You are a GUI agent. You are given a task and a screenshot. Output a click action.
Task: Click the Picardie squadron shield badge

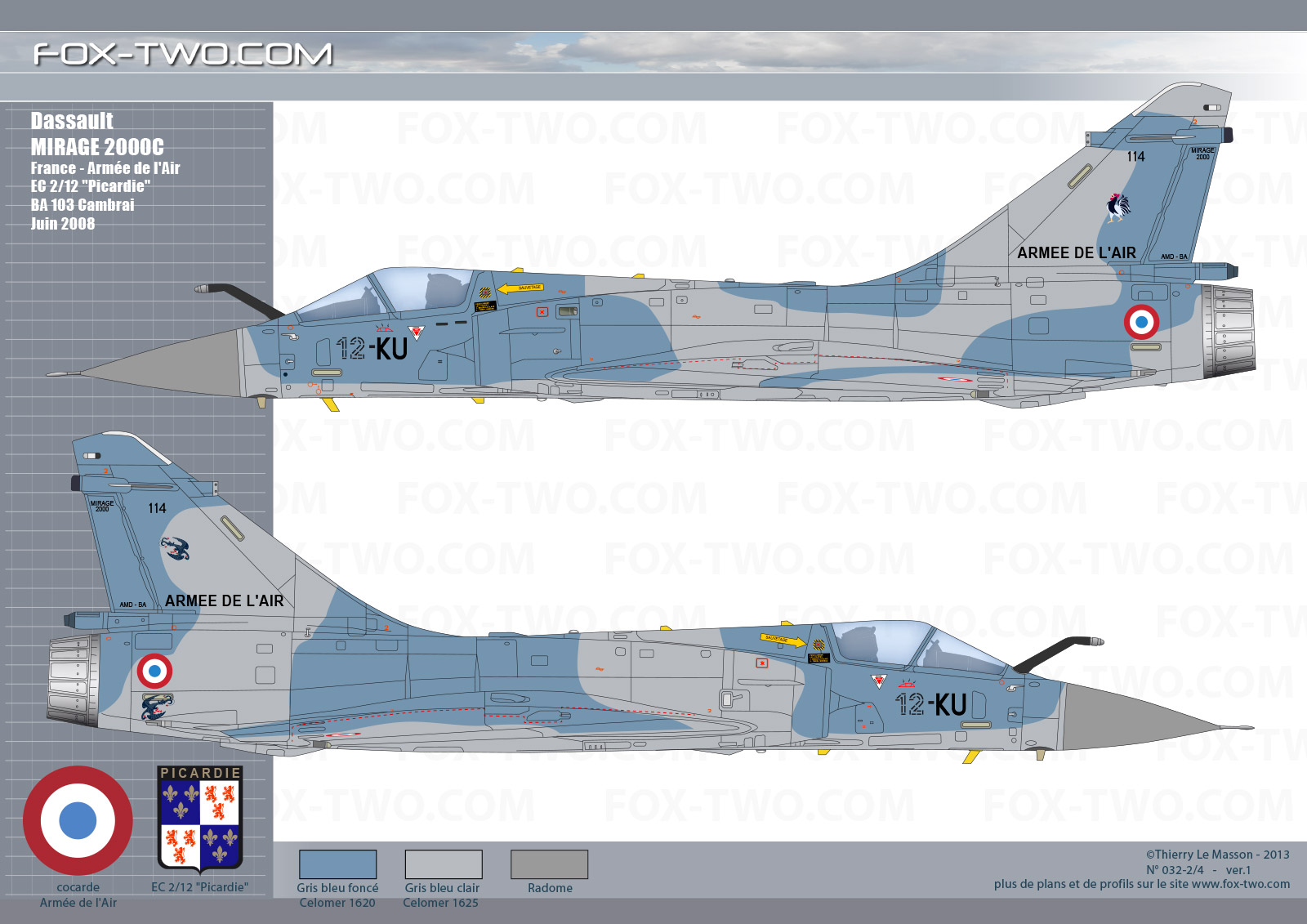[x=200, y=819]
